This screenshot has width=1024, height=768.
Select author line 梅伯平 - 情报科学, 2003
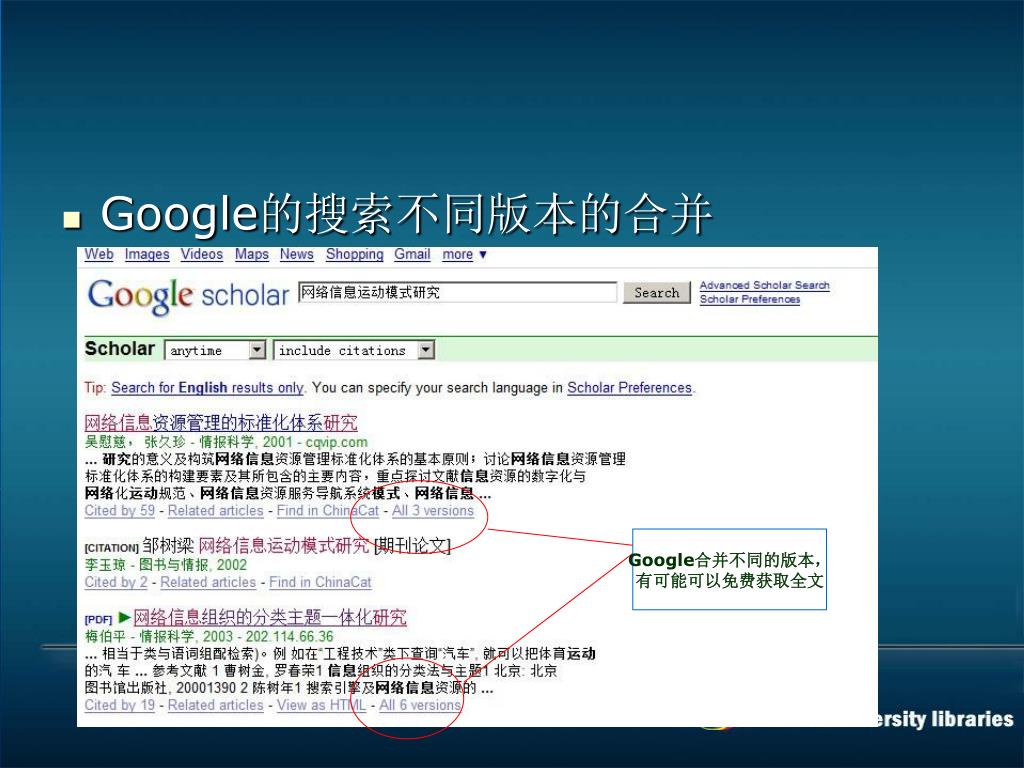coord(209,637)
